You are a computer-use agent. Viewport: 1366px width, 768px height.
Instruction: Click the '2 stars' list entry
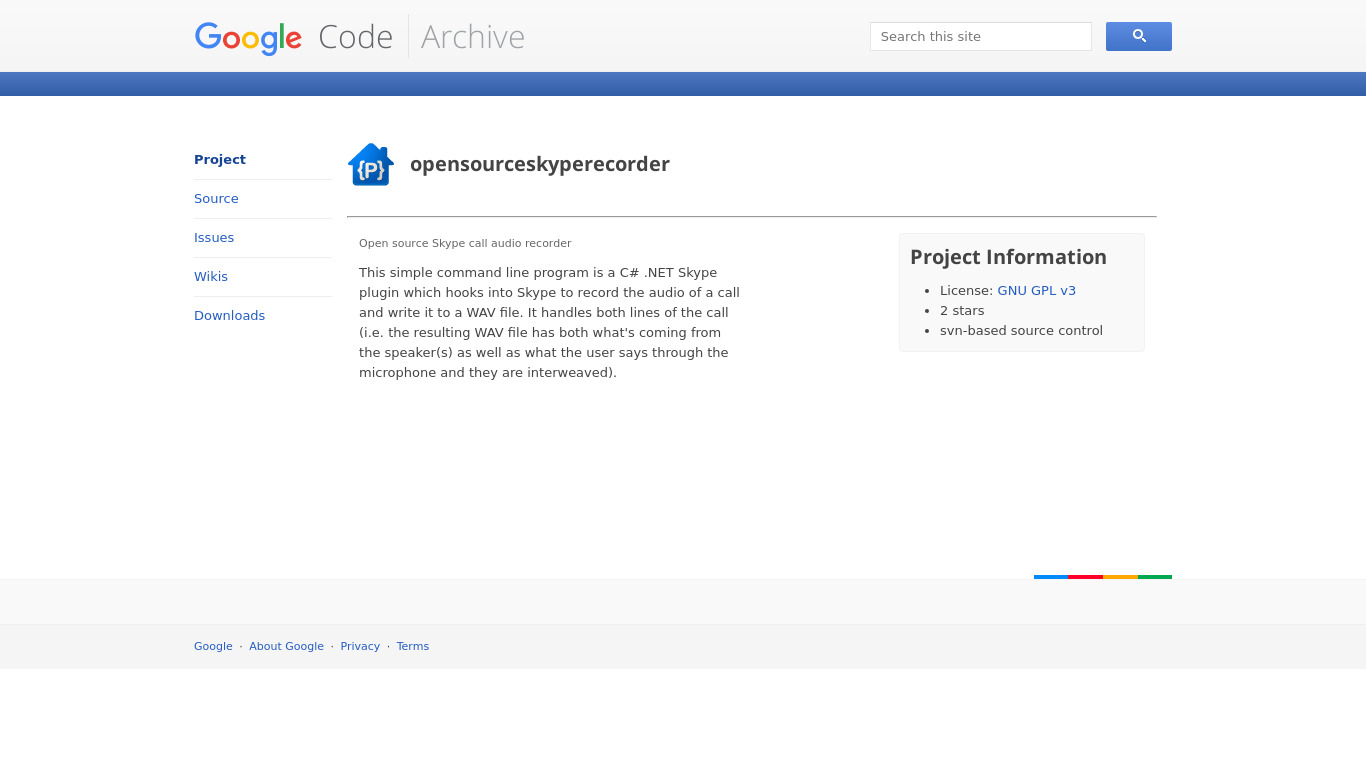pos(962,311)
